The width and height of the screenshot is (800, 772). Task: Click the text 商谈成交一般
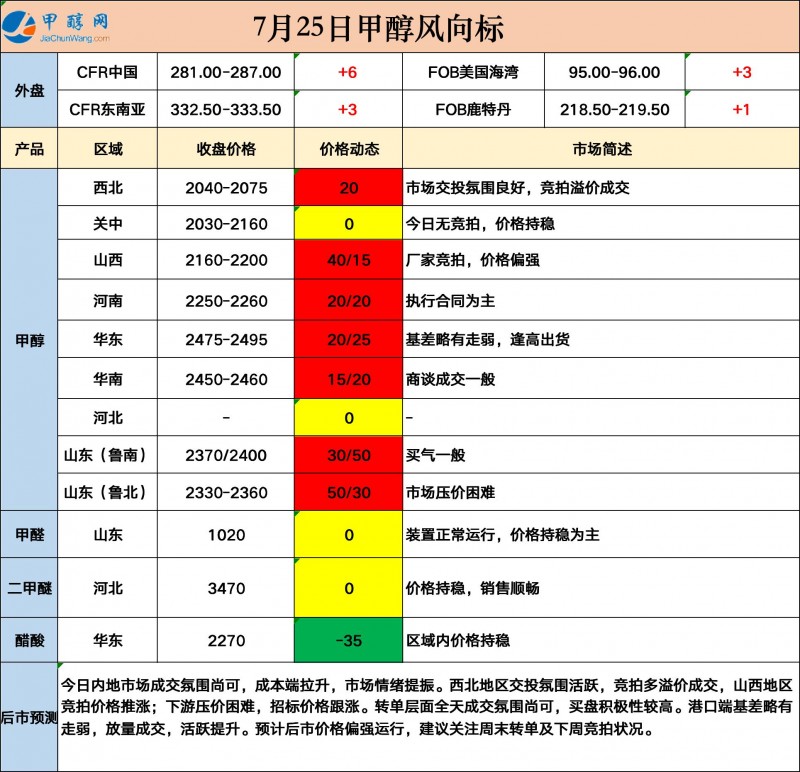pyautogui.click(x=450, y=379)
